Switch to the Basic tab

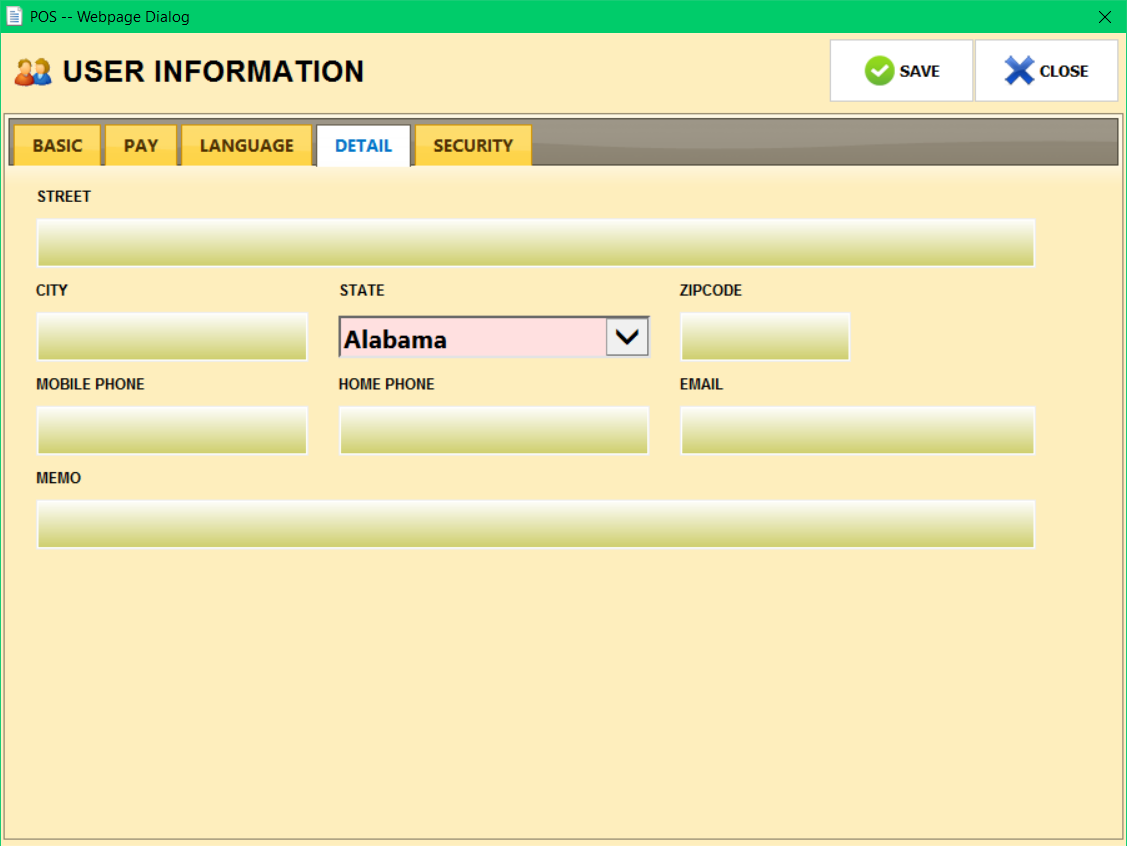click(57, 146)
